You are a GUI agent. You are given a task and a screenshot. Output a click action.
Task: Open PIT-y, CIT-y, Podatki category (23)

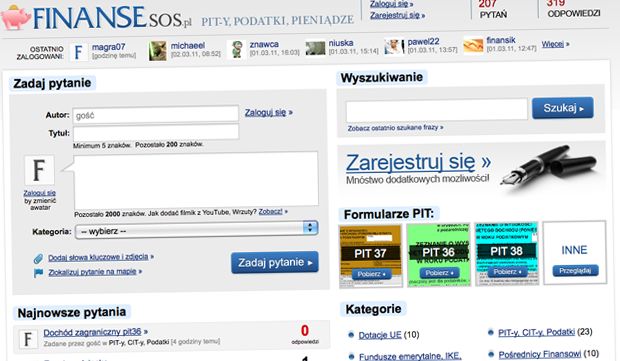click(536, 333)
